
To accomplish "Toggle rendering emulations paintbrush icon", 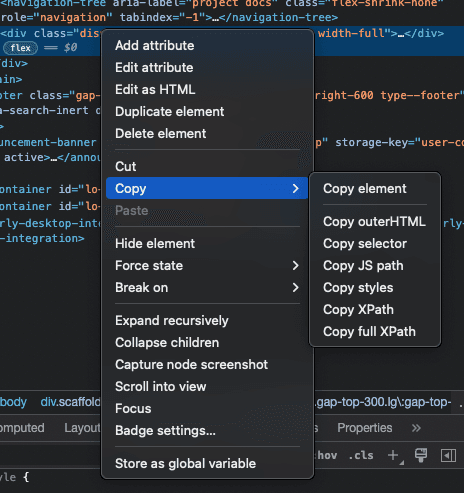I will click(x=421, y=455).
